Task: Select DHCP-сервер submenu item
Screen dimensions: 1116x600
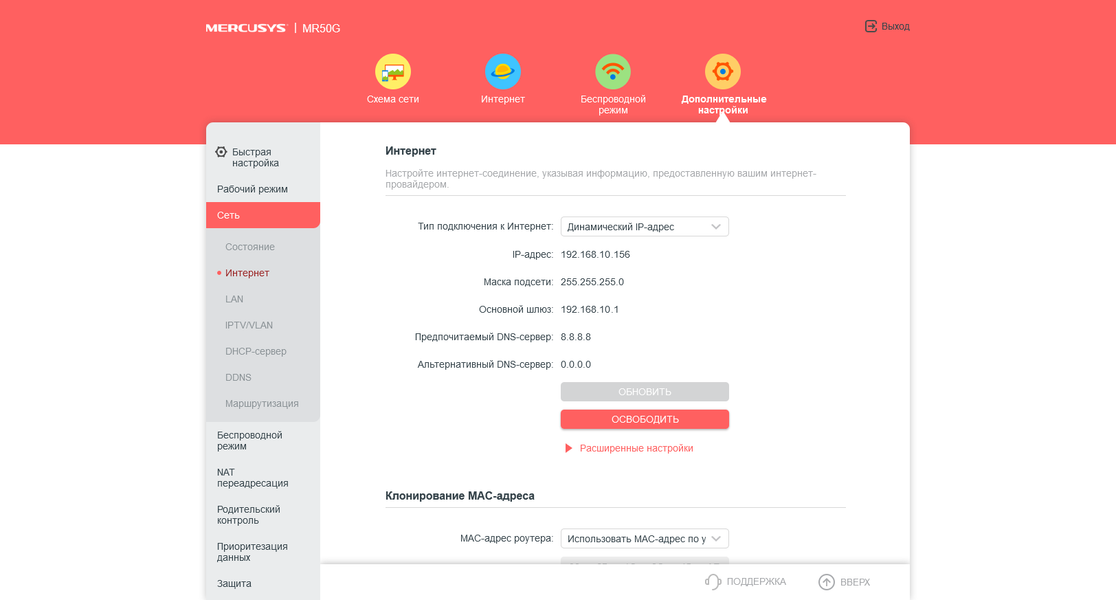Action: (x=256, y=351)
